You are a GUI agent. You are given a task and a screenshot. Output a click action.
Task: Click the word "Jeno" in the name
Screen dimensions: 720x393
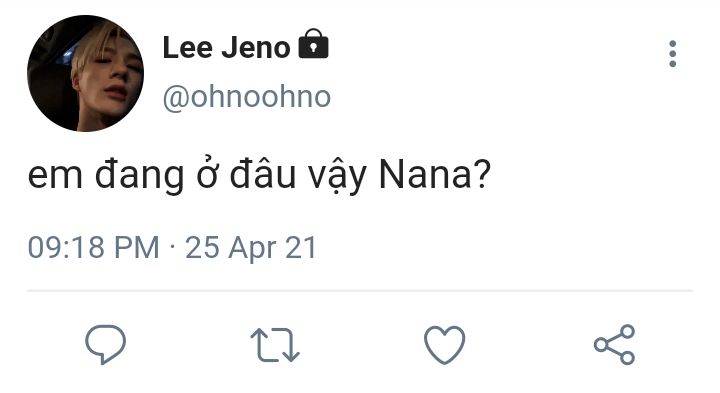tap(255, 48)
